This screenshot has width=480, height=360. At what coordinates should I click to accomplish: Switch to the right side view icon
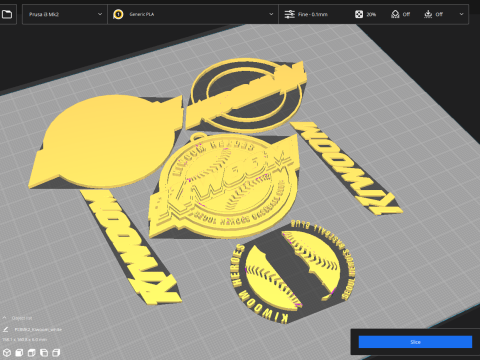[56, 352]
